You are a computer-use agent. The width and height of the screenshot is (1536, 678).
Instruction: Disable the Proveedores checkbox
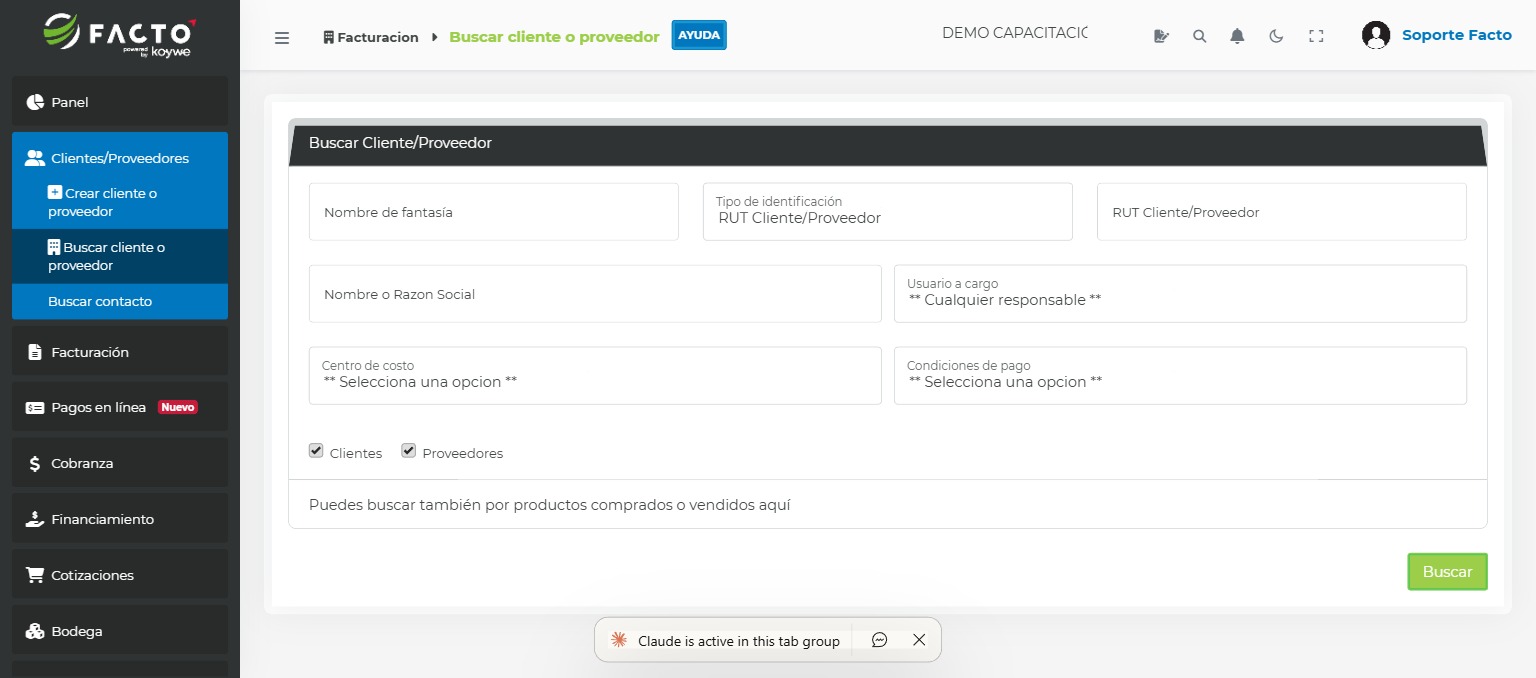[x=408, y=450]
